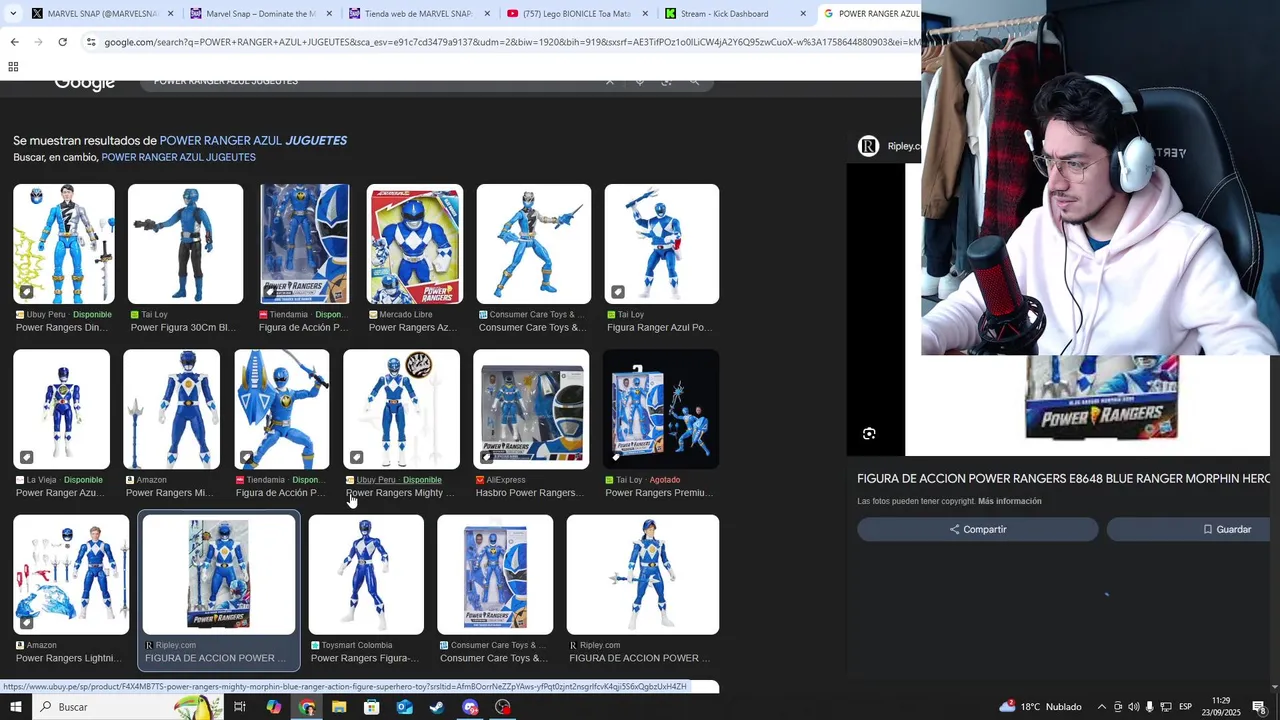Open the Ripley.com source in preview panel

coord(890,146)
